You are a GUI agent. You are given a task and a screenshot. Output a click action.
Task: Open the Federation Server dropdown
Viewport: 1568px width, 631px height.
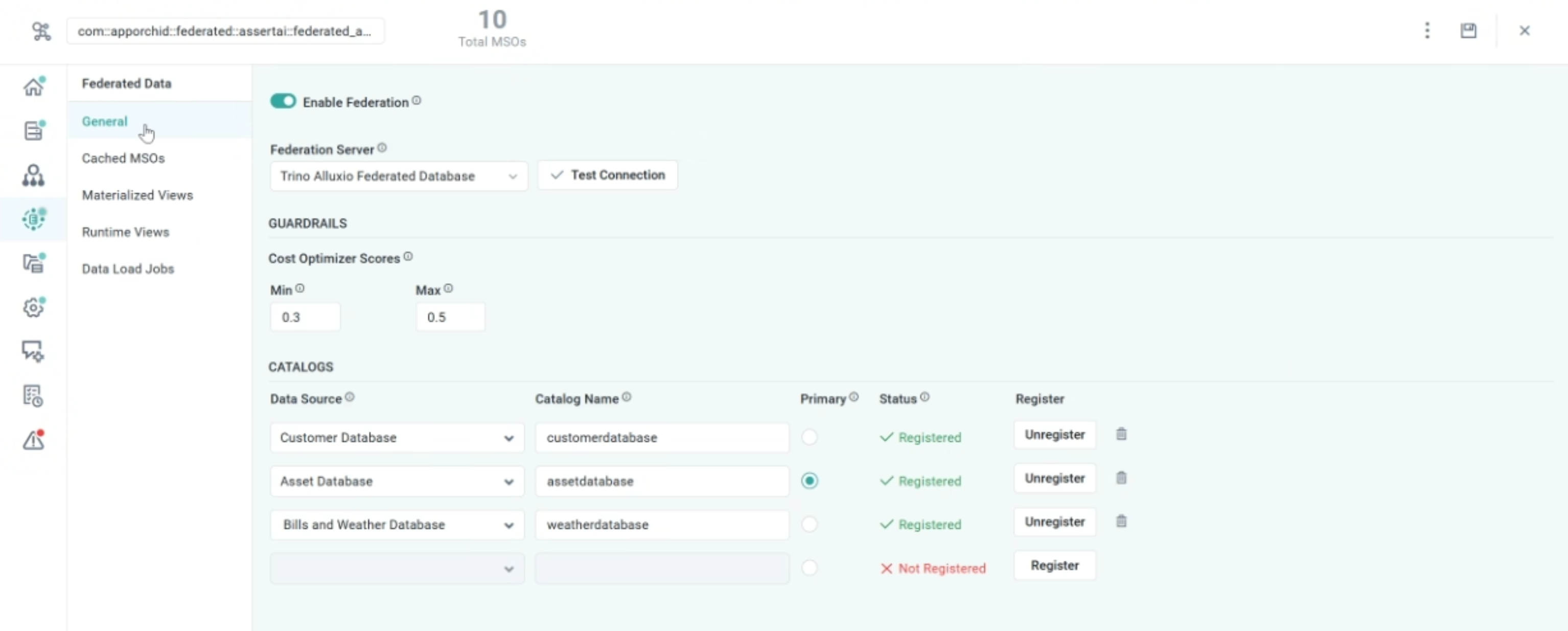398,176
